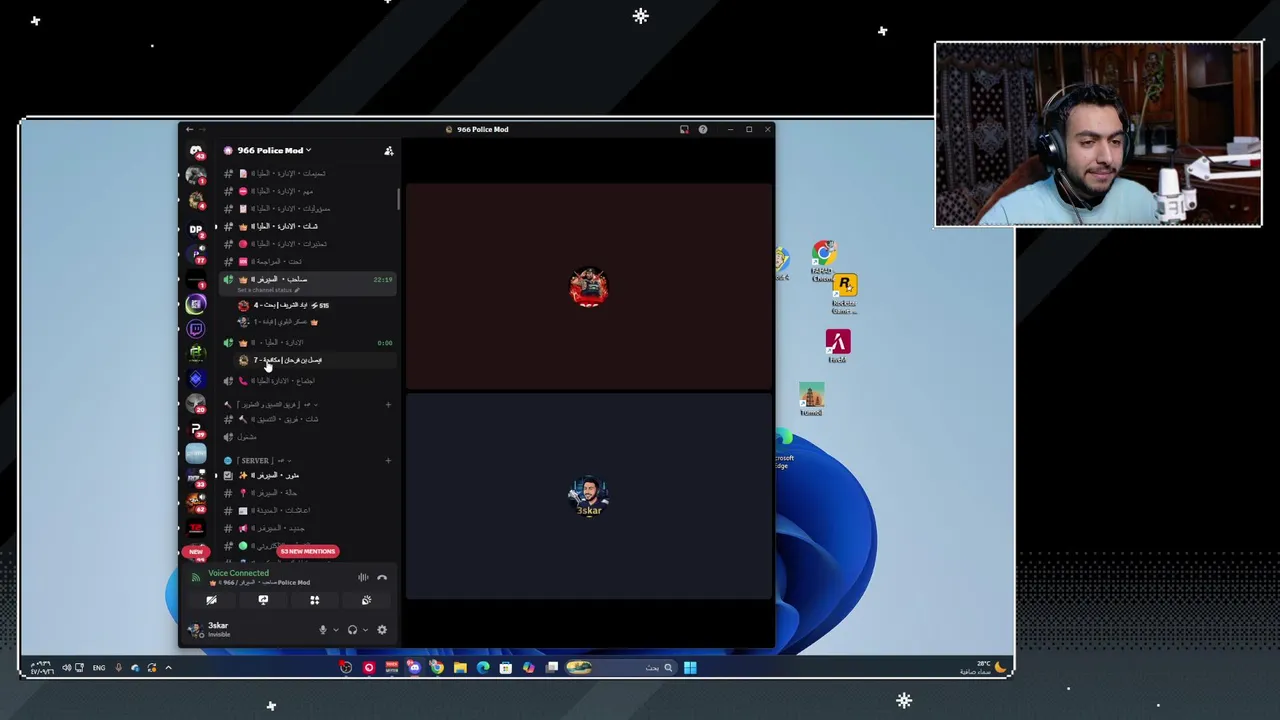Open the Twitch-logo server icon
Screen dimensions: 1280x720
click(x=196, y=328)
